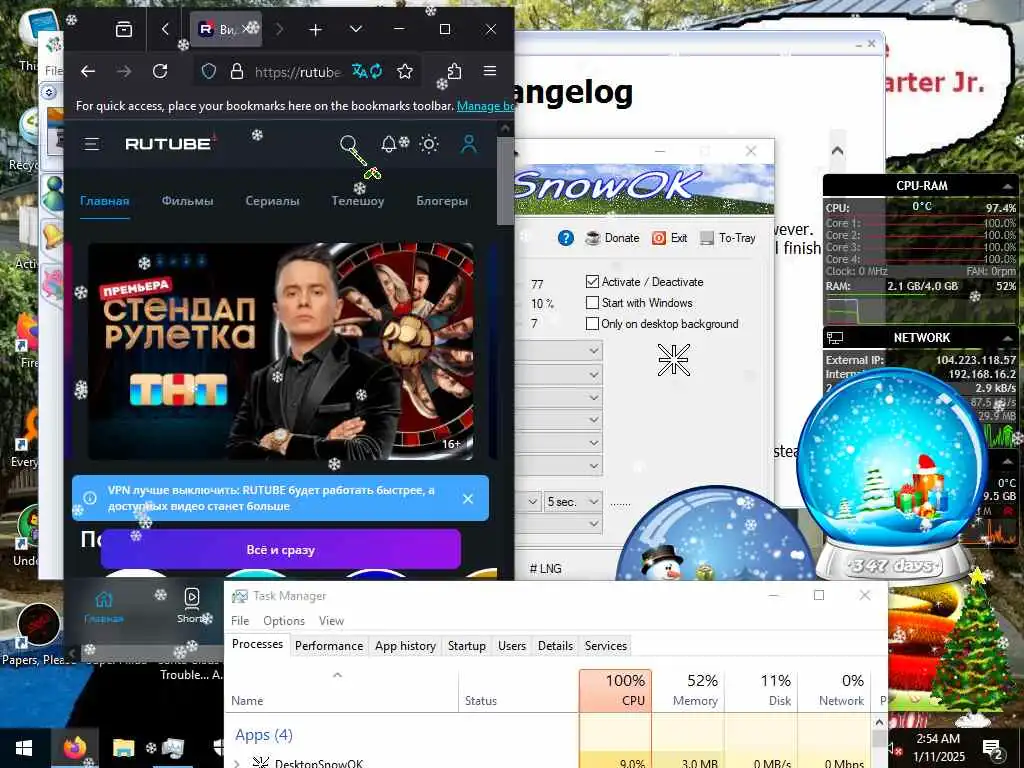Open the Firefox View icon

123,29
